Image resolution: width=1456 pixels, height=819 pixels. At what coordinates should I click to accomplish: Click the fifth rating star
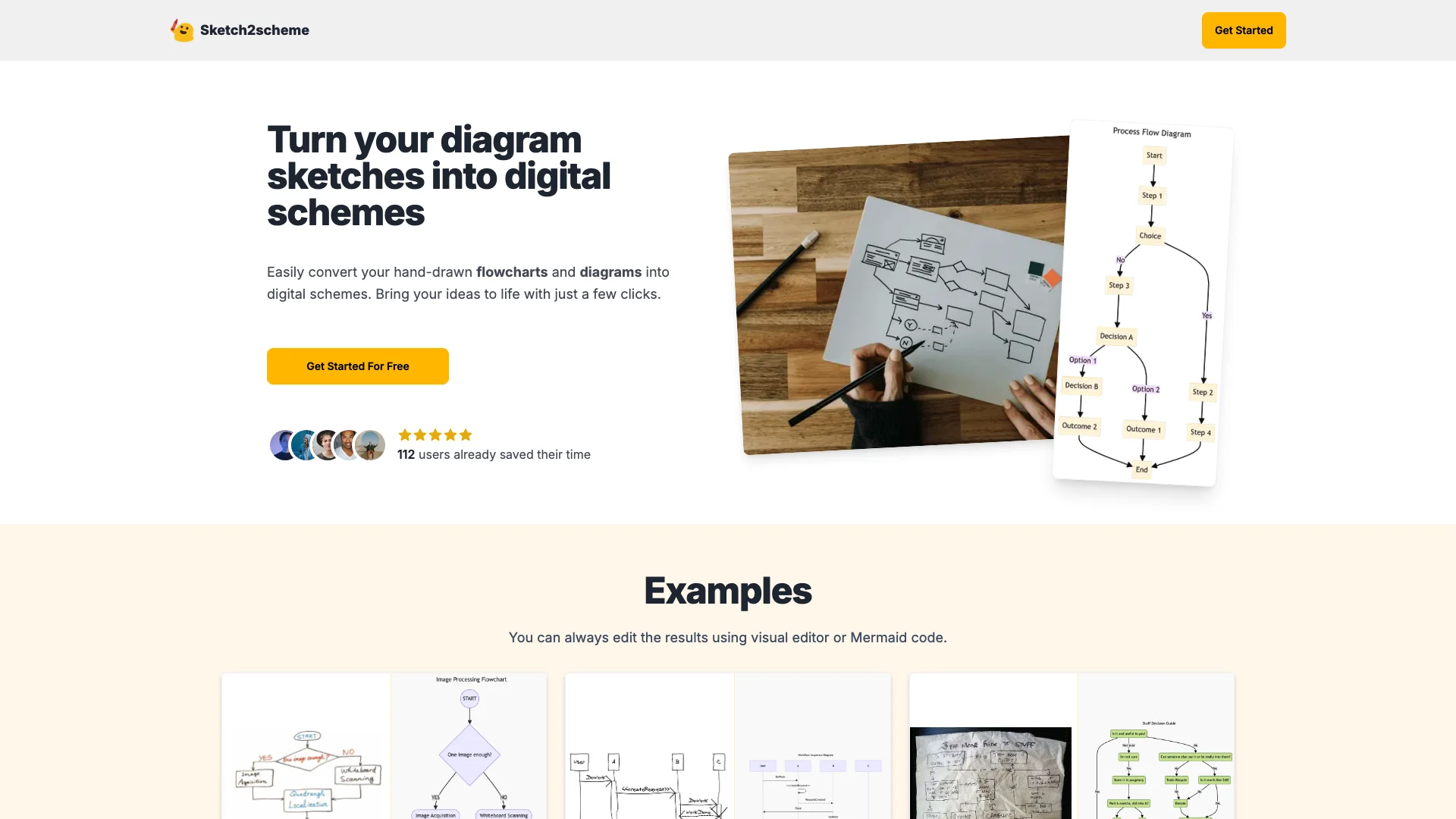click(x=466, y=435)
